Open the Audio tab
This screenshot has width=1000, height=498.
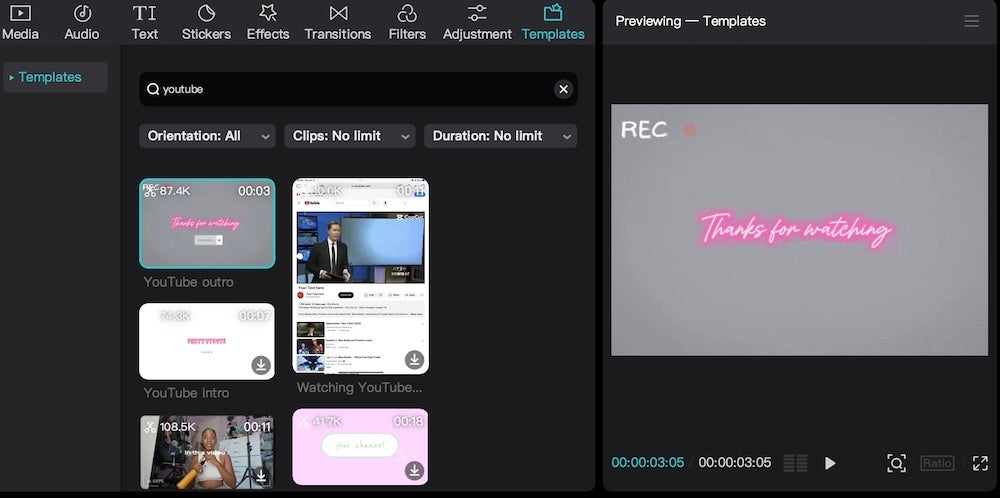click(x=82, y=23)
